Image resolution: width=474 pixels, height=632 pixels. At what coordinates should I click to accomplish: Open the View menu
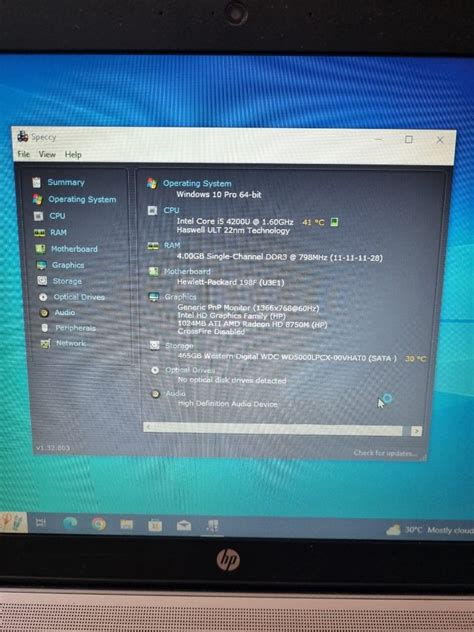tap(47, 154)
